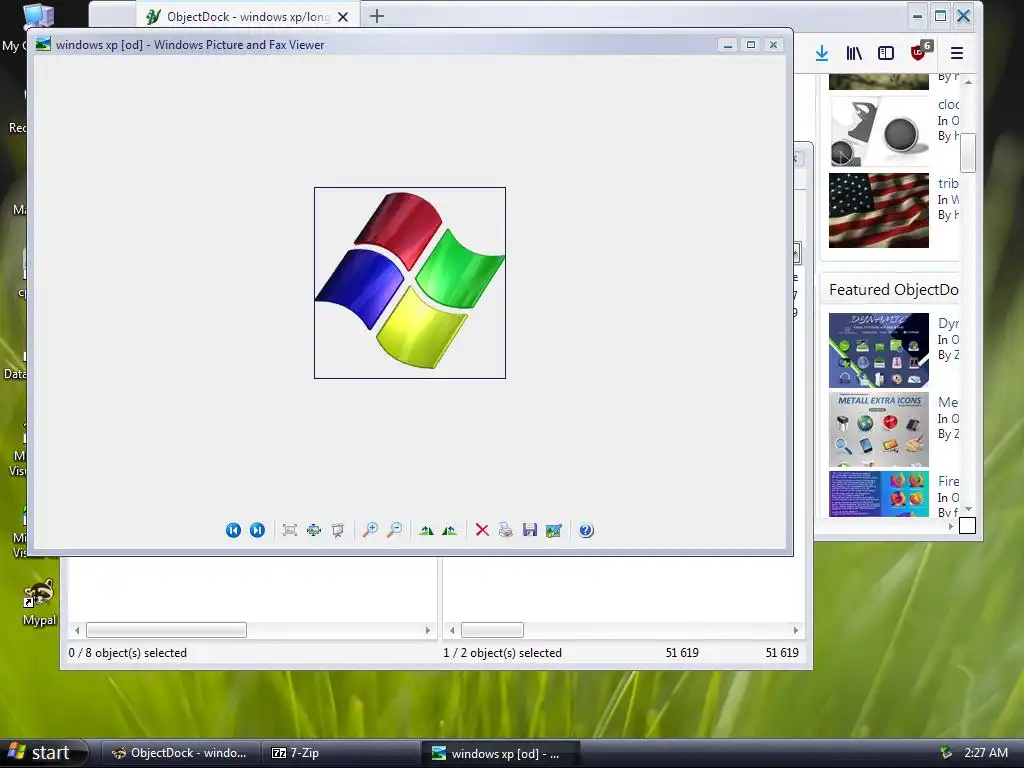Click '1 / 2 object(s) selected' status

(502, 653)
